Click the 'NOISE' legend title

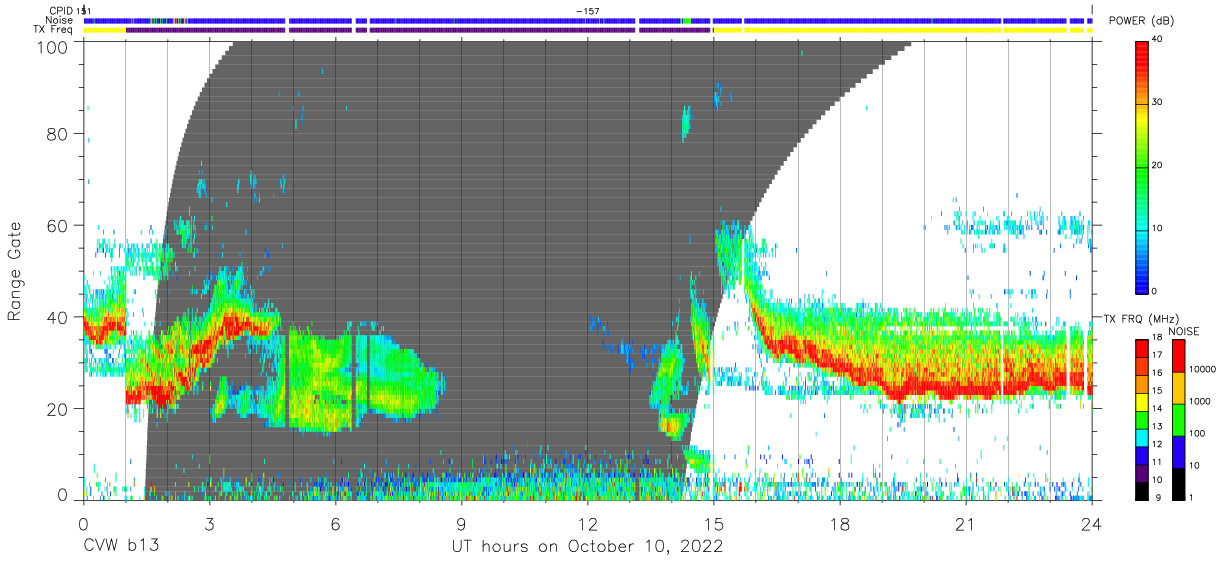(x=1184, y=331)
